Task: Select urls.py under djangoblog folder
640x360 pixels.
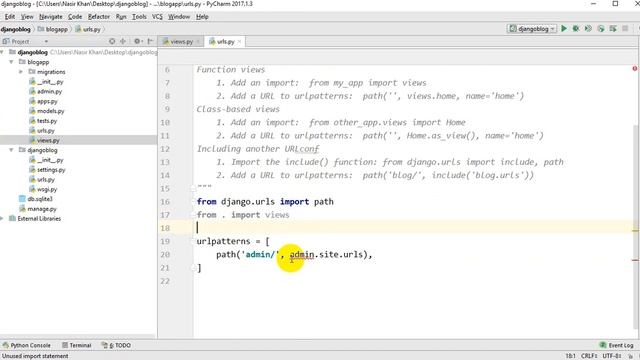Action: (42, 180)
